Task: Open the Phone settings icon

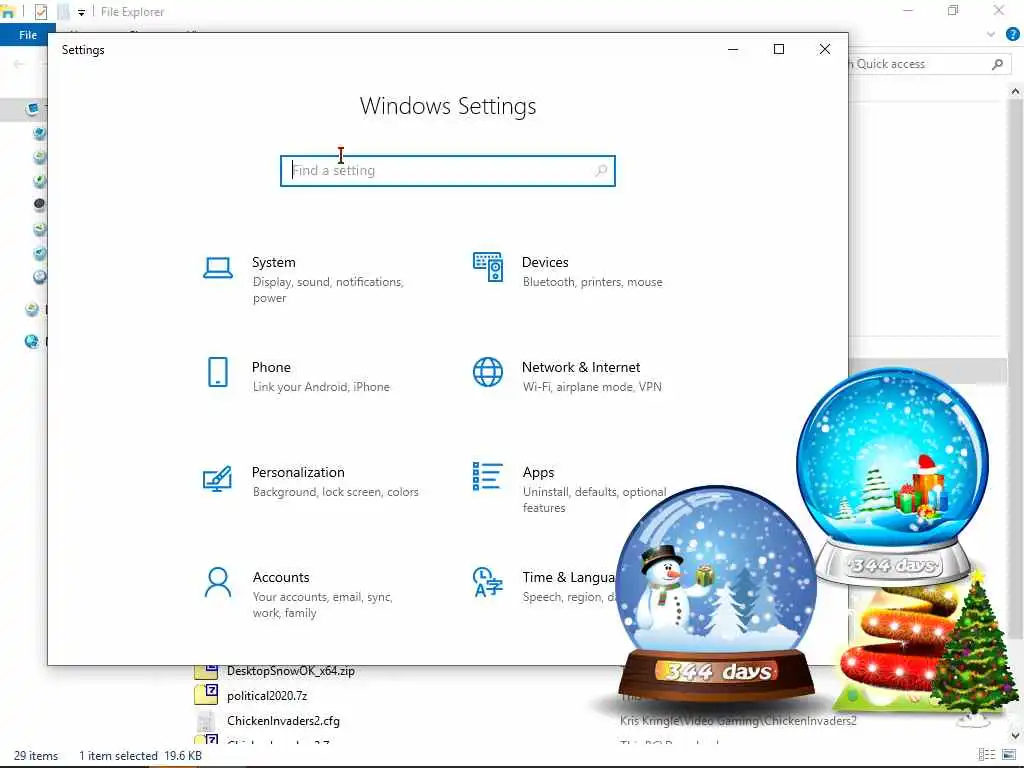Action: [x=217, y=372]
